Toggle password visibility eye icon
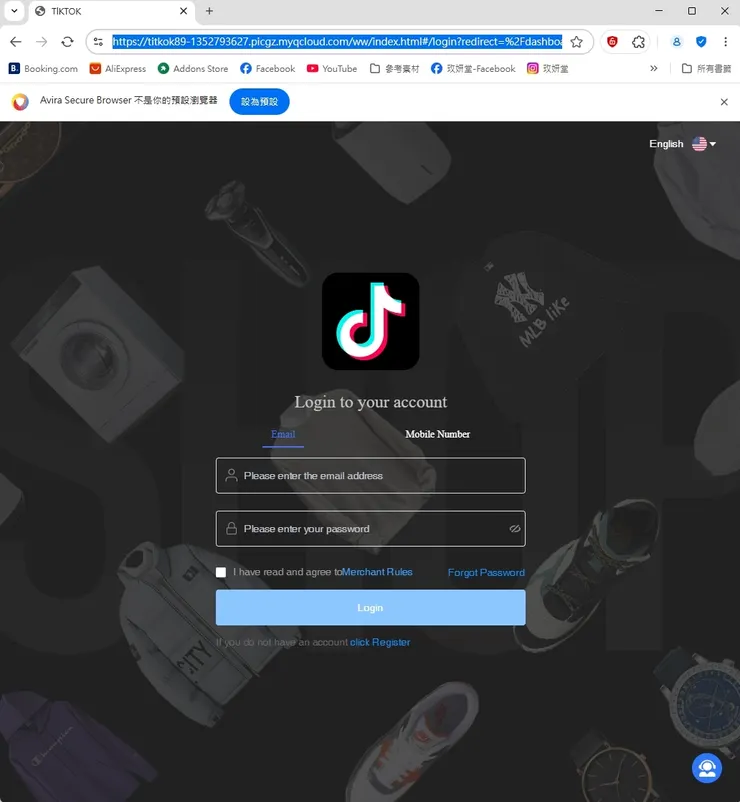This screenshot has height=802, width=740. 514,529
